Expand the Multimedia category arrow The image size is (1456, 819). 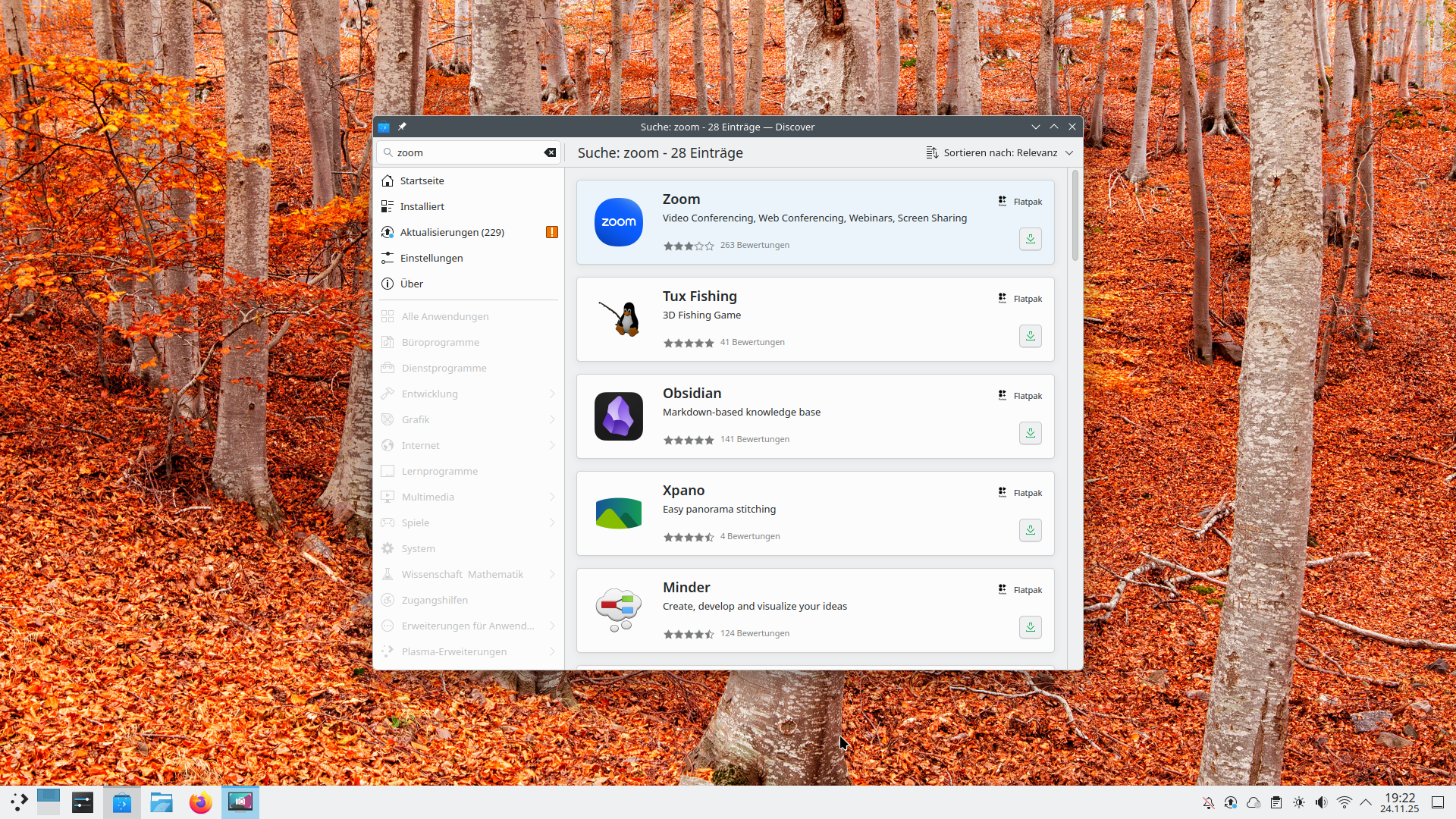click(x=551, y=497)
